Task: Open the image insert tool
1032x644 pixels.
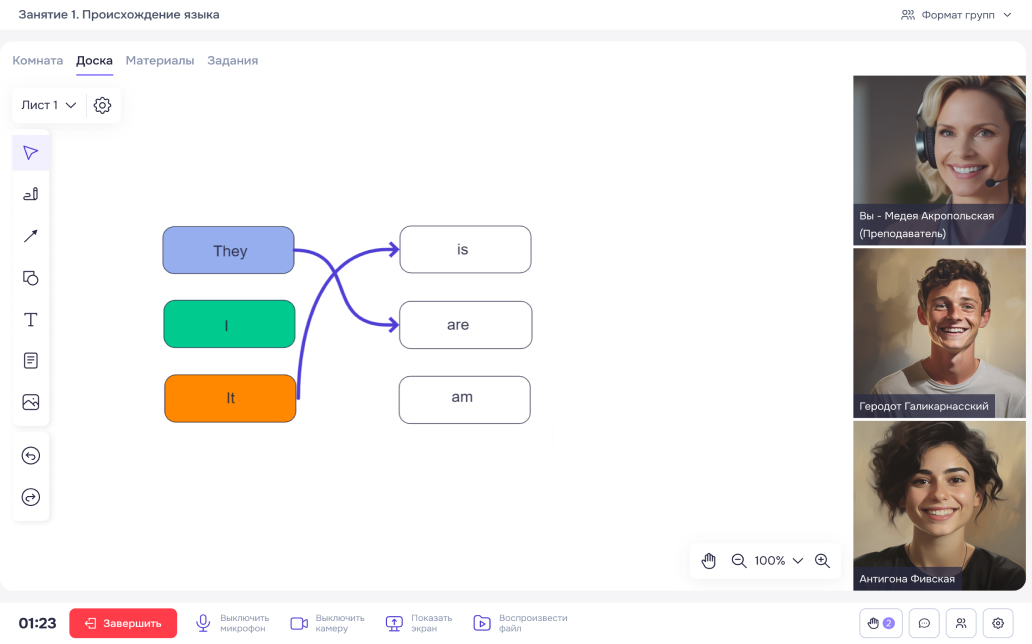Action: click(31, 402)
